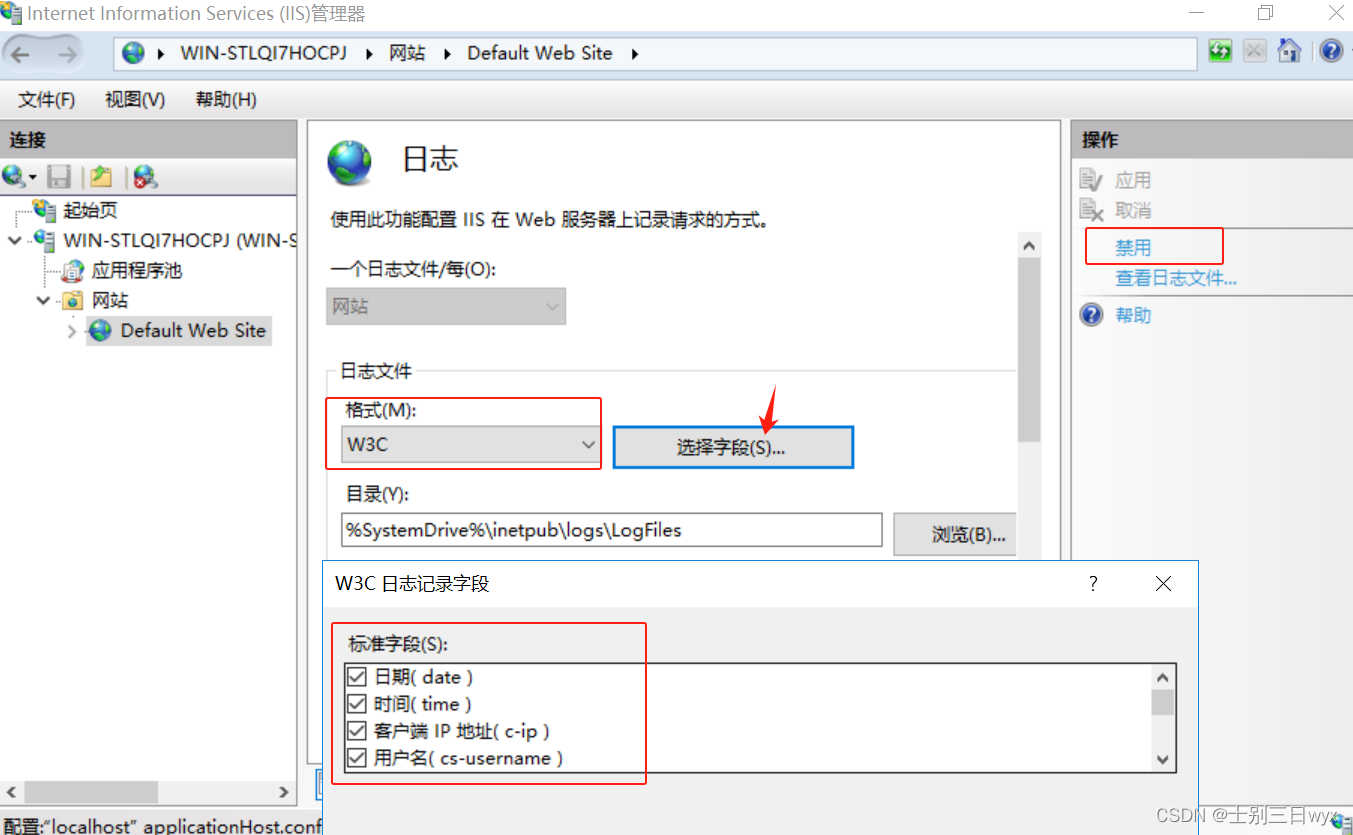
Task: Select Default Web Site in tree
Action: pyautogui.click(x=193, y=330)
